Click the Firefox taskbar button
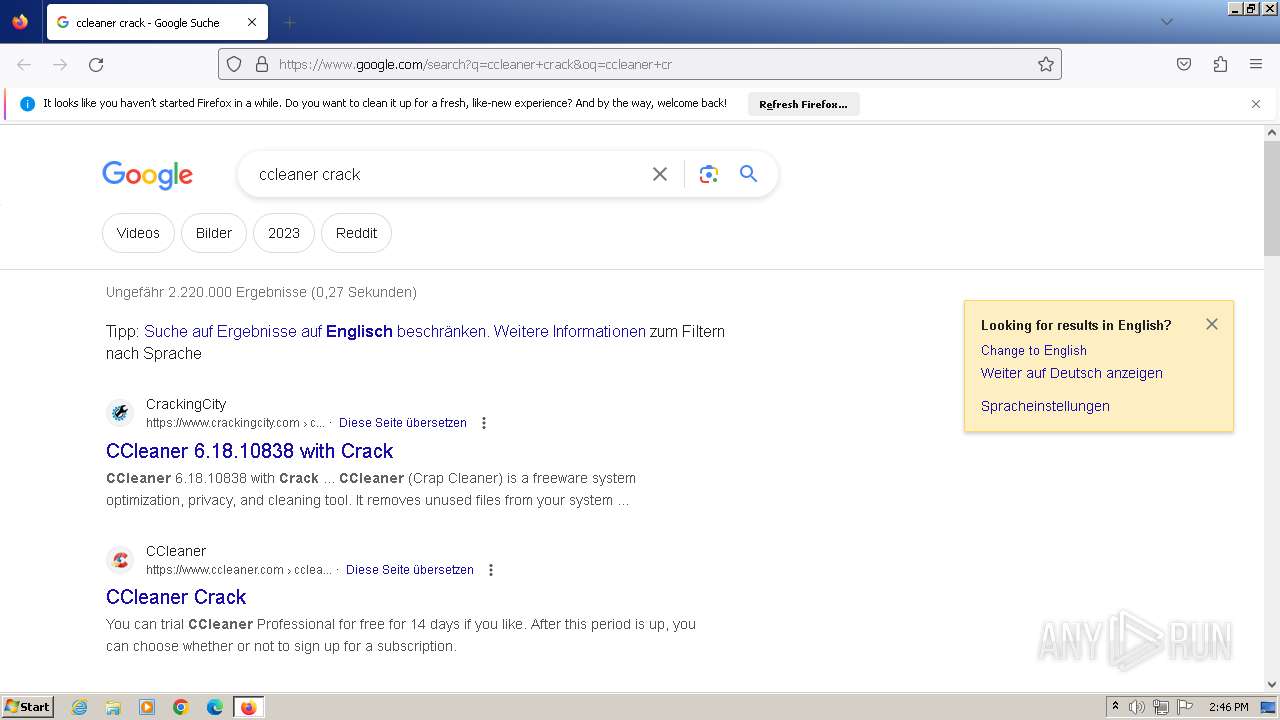 [248, 707]
